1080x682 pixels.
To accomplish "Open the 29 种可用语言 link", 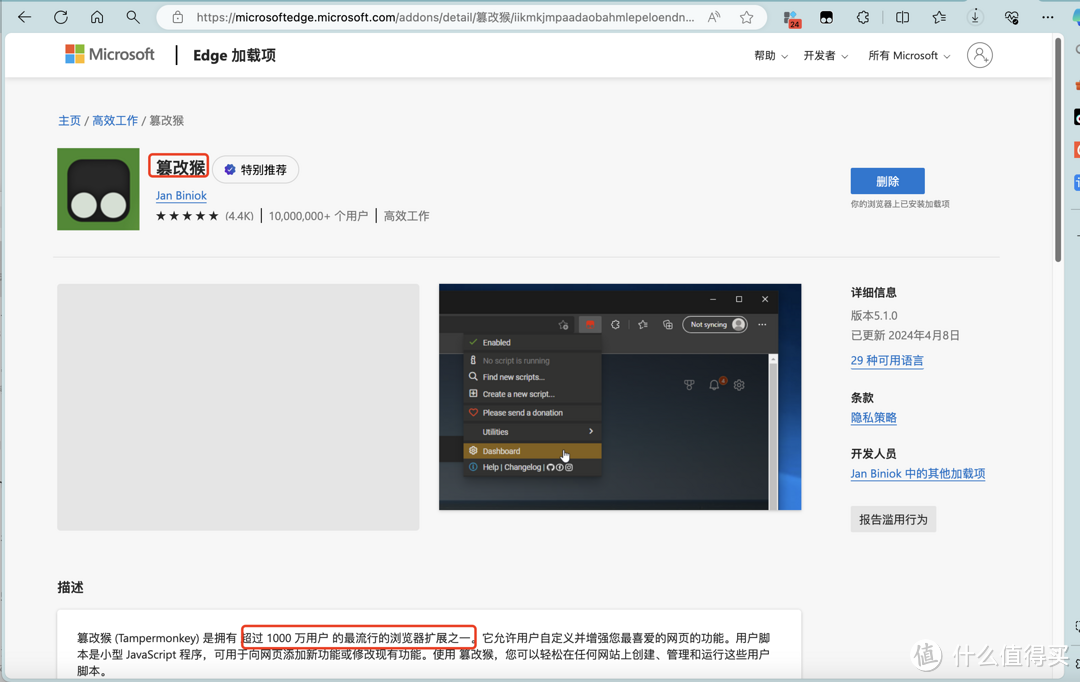I will [887, 360].
